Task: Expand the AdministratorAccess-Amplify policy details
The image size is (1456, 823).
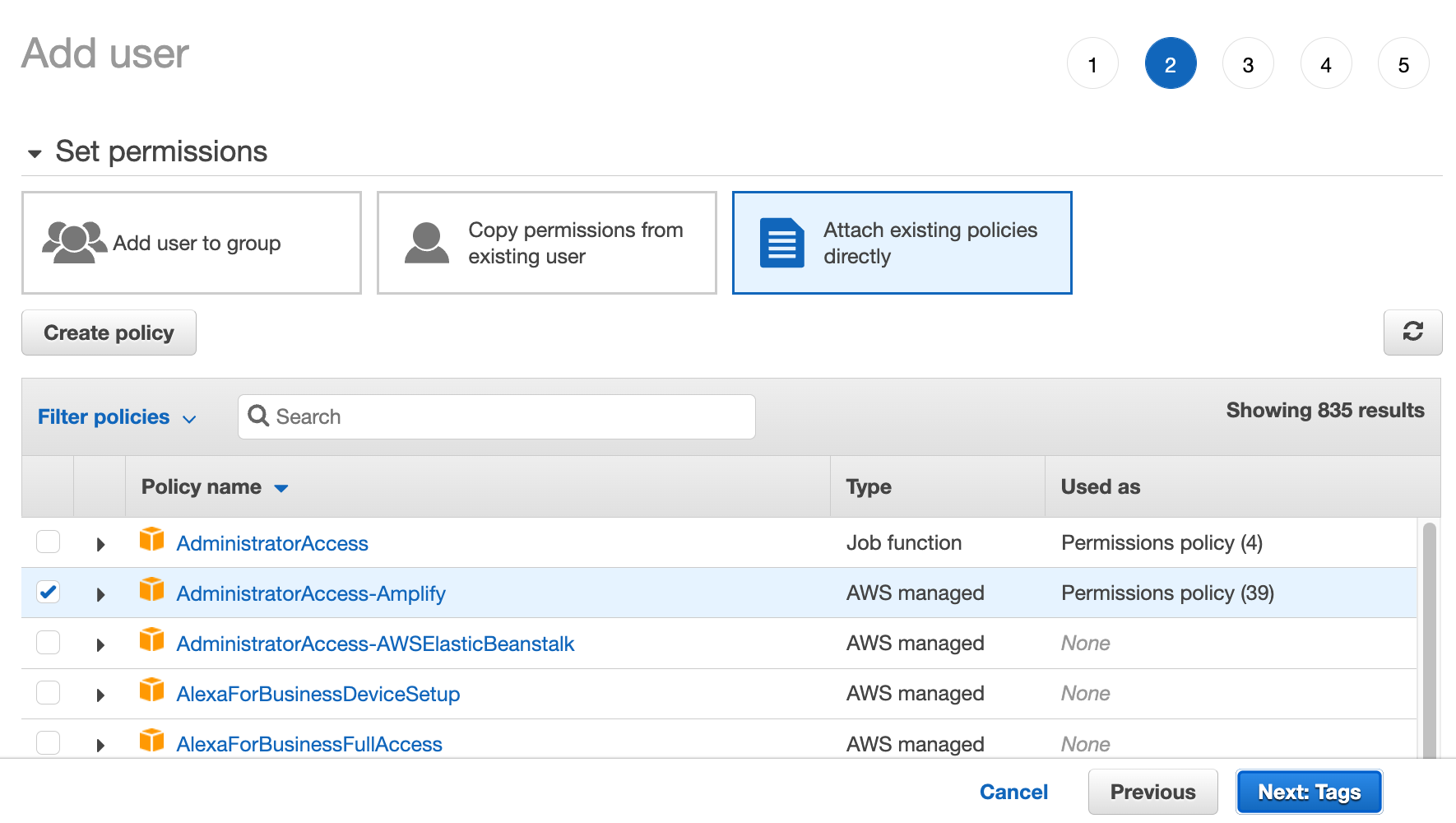Action: coord(100,594)
